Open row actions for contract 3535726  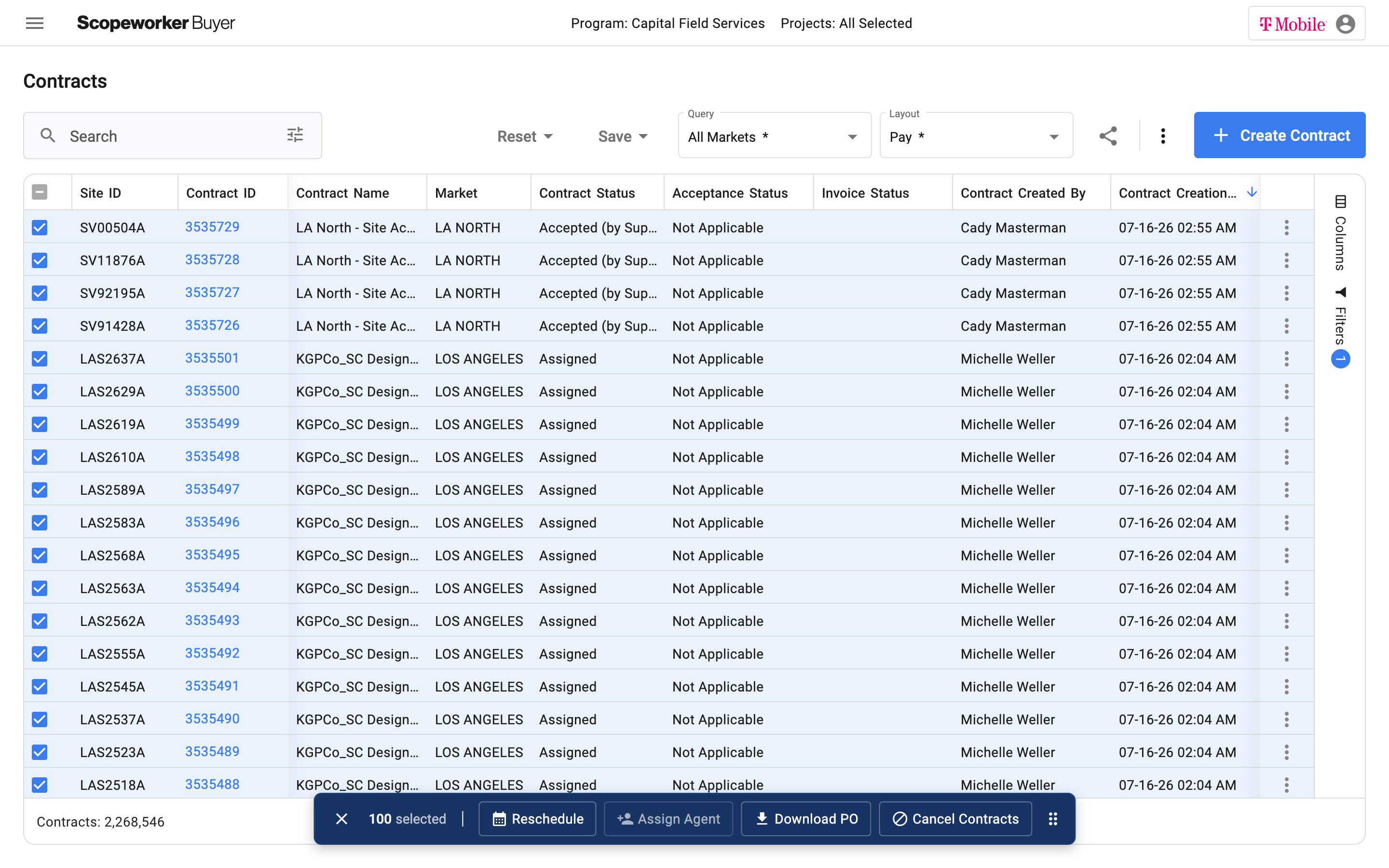(1286, 325)
